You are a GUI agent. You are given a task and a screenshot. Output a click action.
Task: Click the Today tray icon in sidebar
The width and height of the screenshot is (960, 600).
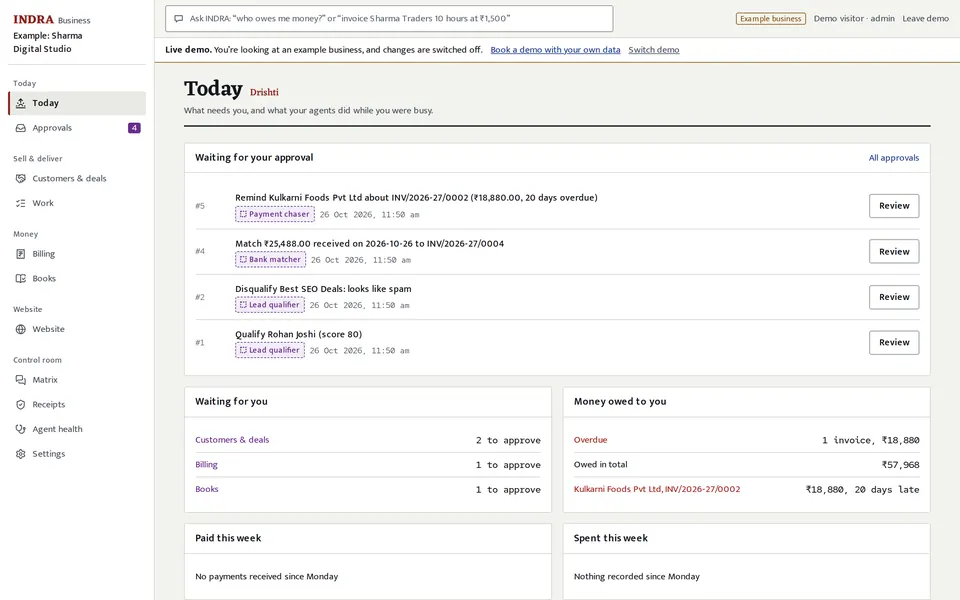click(x=21, y=103)
